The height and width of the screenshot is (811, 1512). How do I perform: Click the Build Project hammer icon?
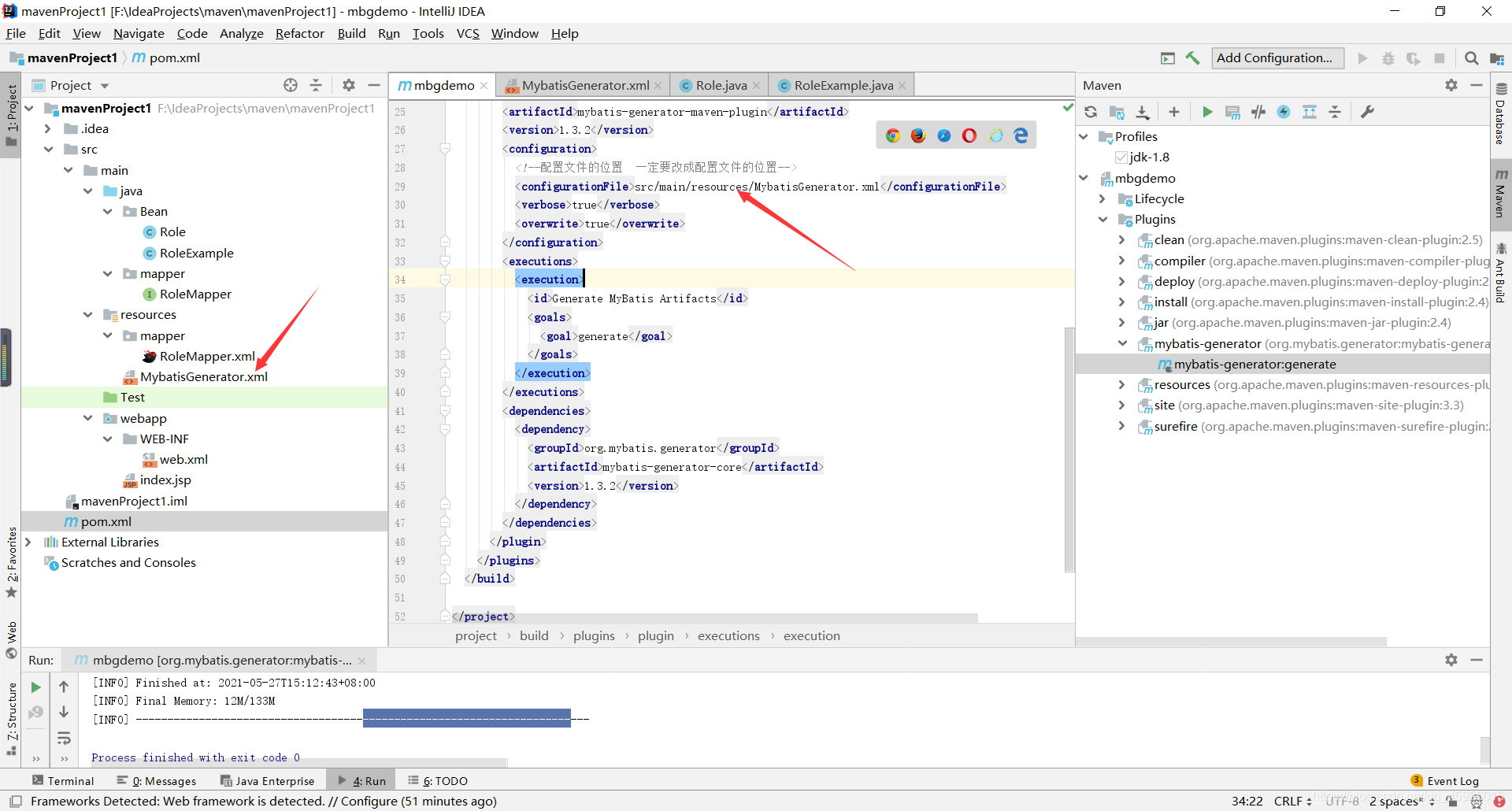1193,57
